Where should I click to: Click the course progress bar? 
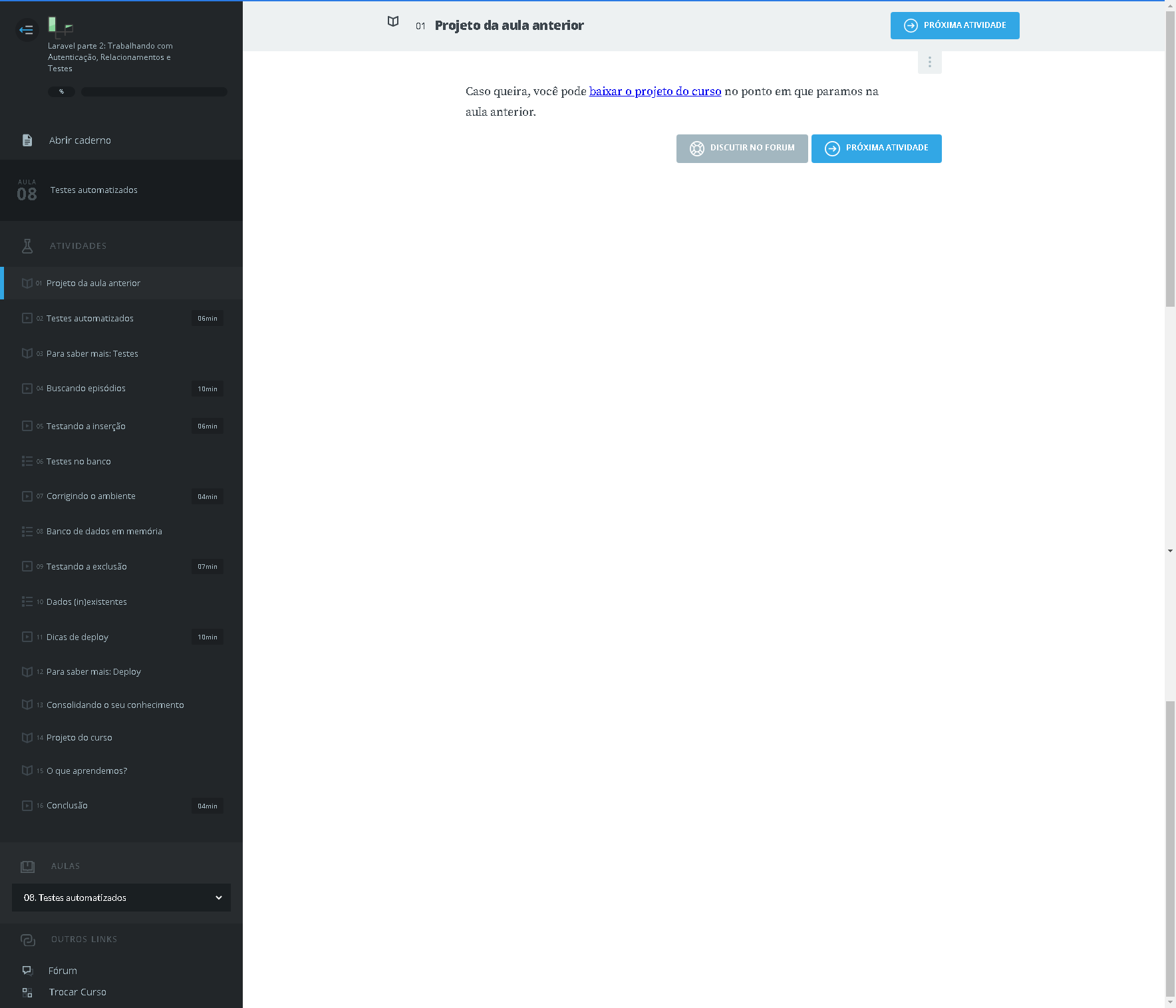pos(154,92)
